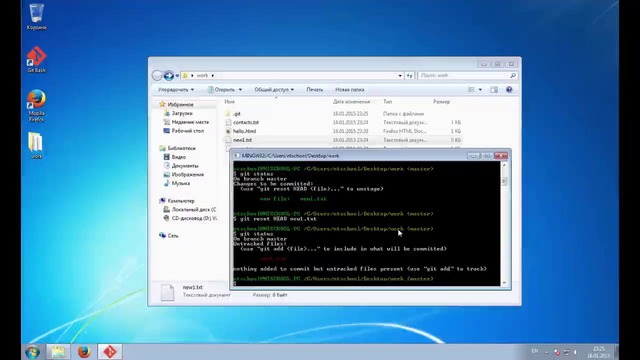Click Компьютер in the navigation pane
The width and height of the screenshot is (640, 360).
pyautogui.click(x=180, y=201)
